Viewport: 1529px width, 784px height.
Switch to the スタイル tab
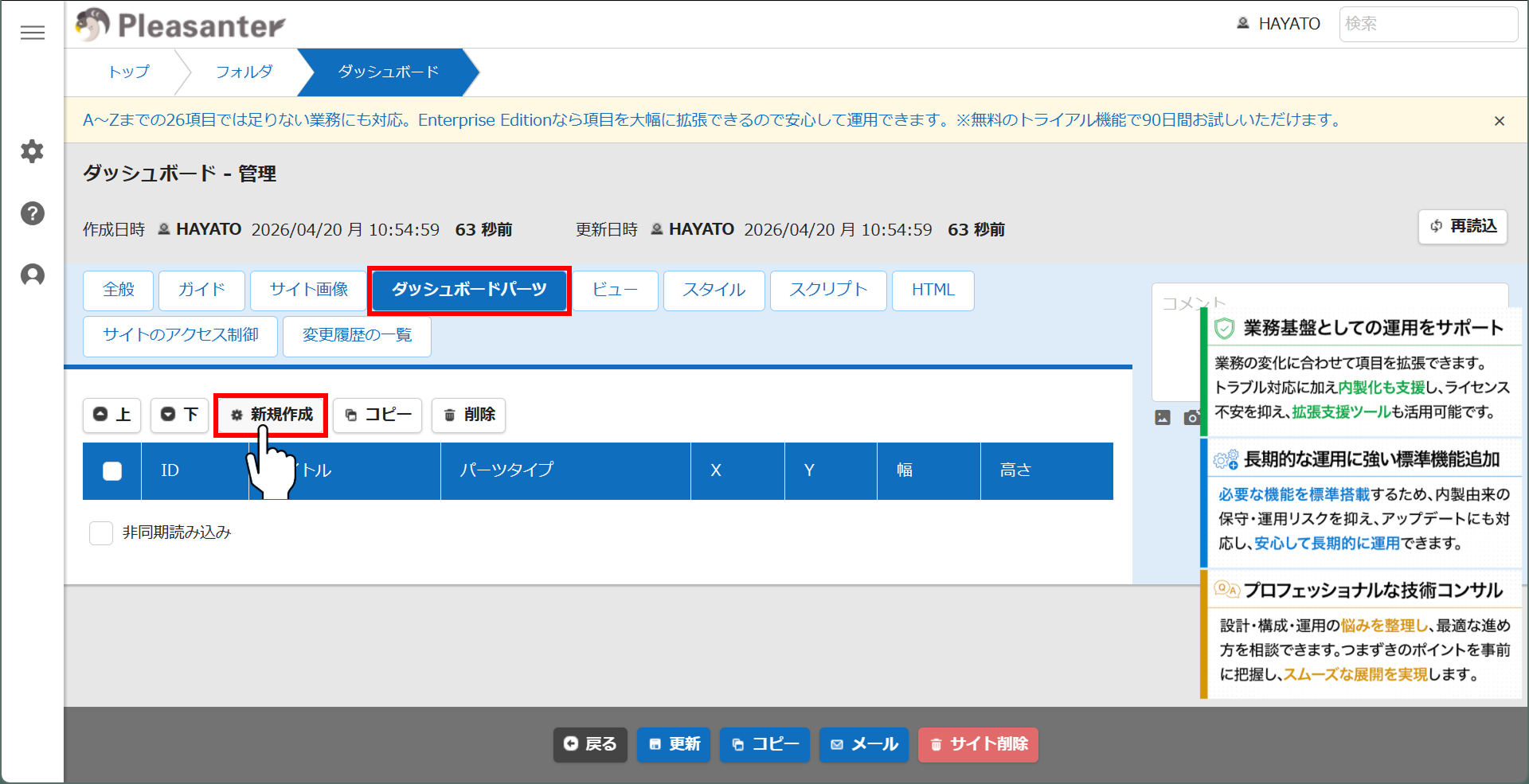click(x=714, y=291)
